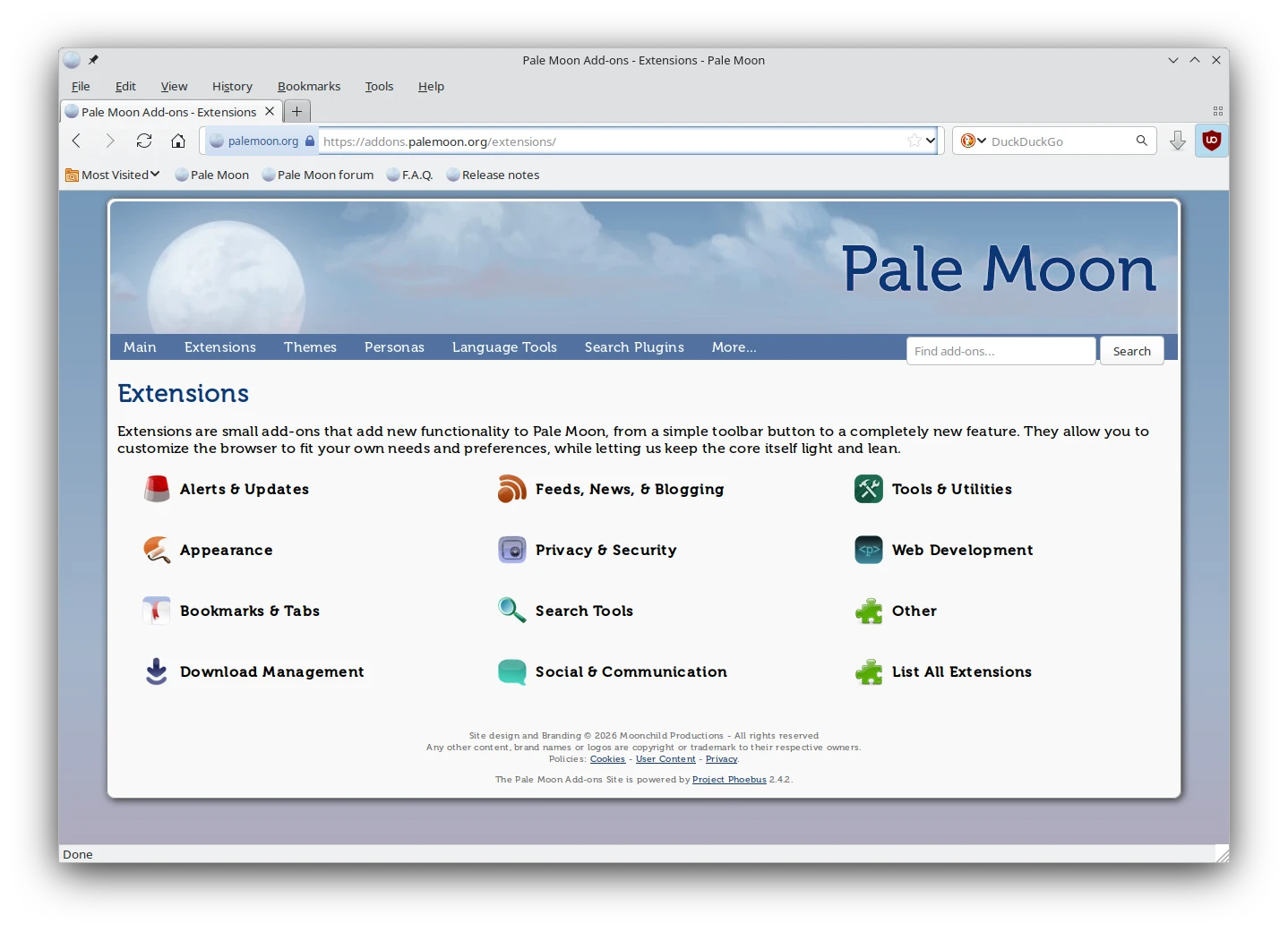This screenshot has width=1288, height=932.
Task: Click the Other puzzle piece icon
Action: coord(869,611)
